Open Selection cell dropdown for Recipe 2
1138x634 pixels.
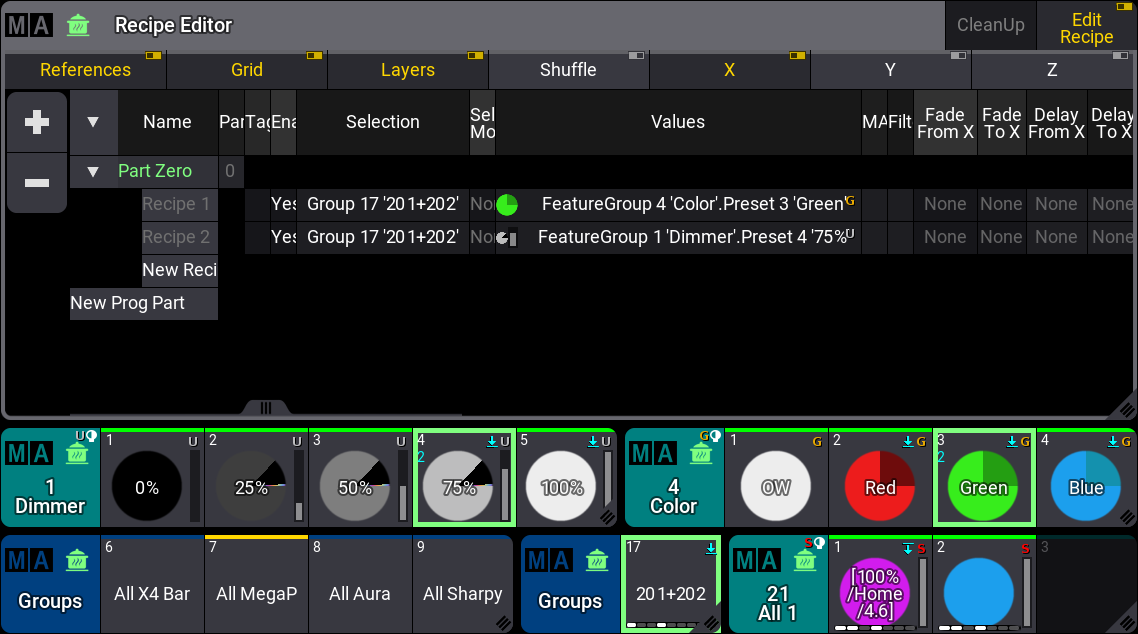[382, 238]
